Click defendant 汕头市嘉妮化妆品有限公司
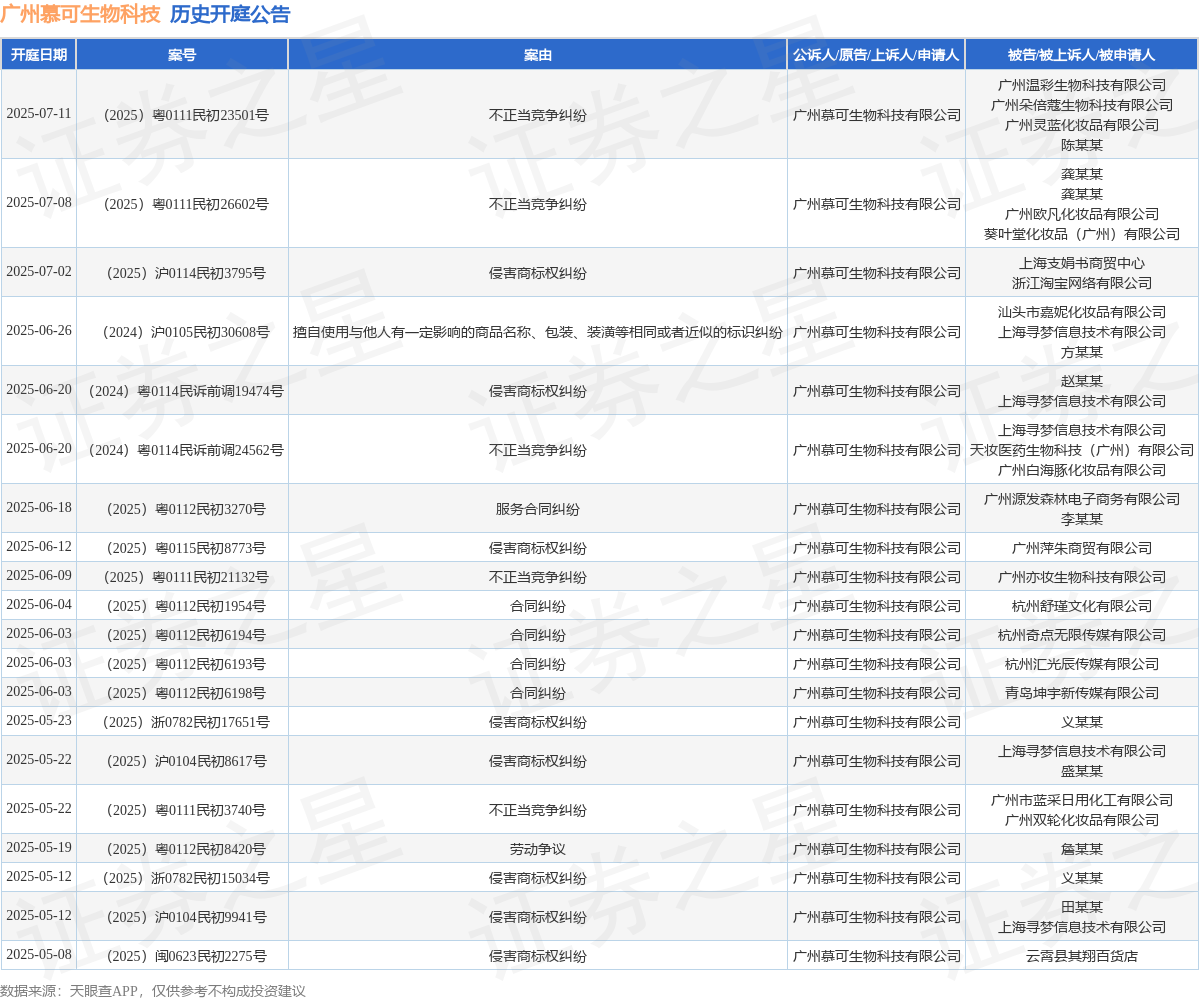Viewport: 1199px width, 1000px height. pos(1082,312)
